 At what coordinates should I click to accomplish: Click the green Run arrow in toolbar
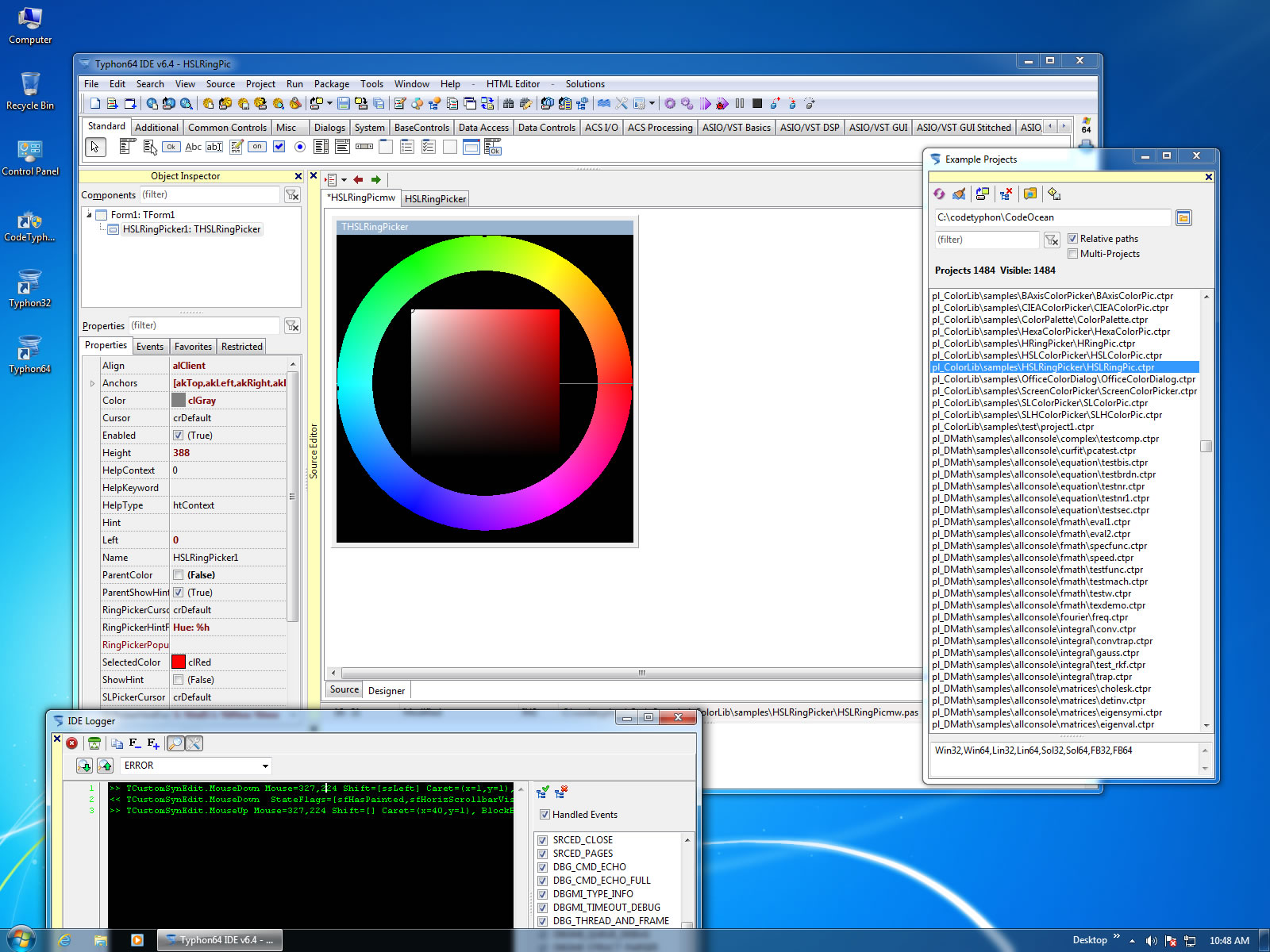click(705, 103)
